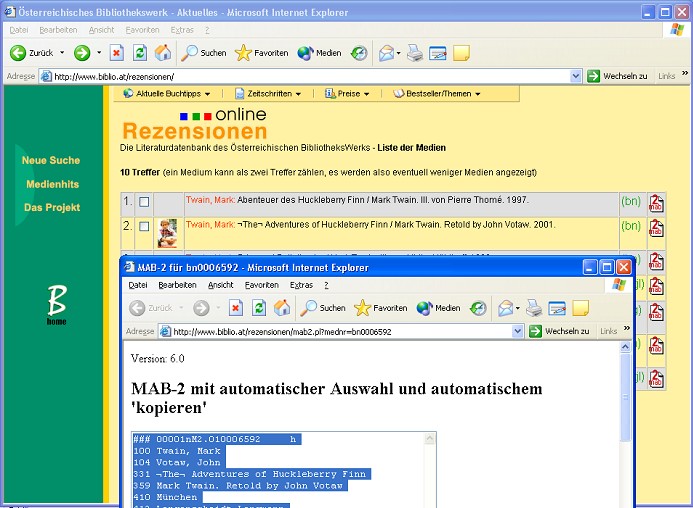Open the Bestseller/Themen dropdown
This screenshot has width=693, height=508.
click(437, 94)
